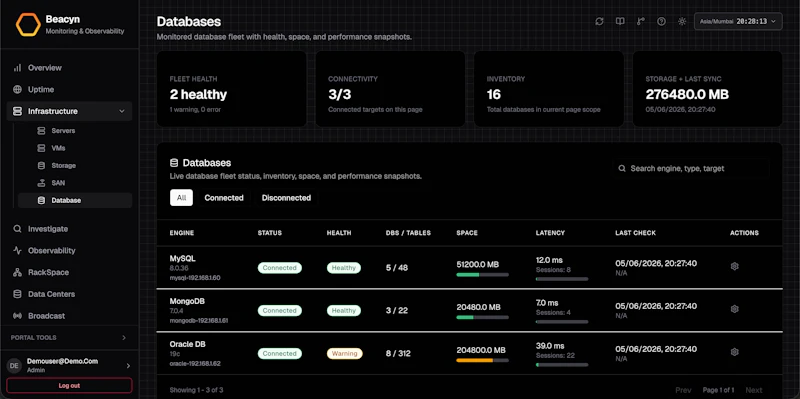Open settings gear for MySQL row

coord(735,266)
